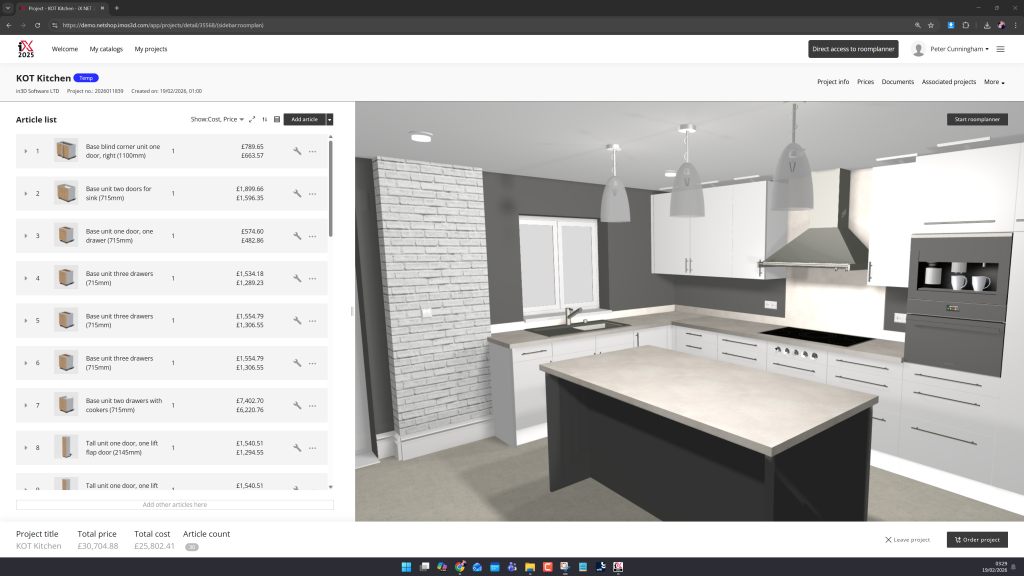This screenshot has height=576, width=1024.
Task: Expand article 1 row details
Action: (26, 151)
